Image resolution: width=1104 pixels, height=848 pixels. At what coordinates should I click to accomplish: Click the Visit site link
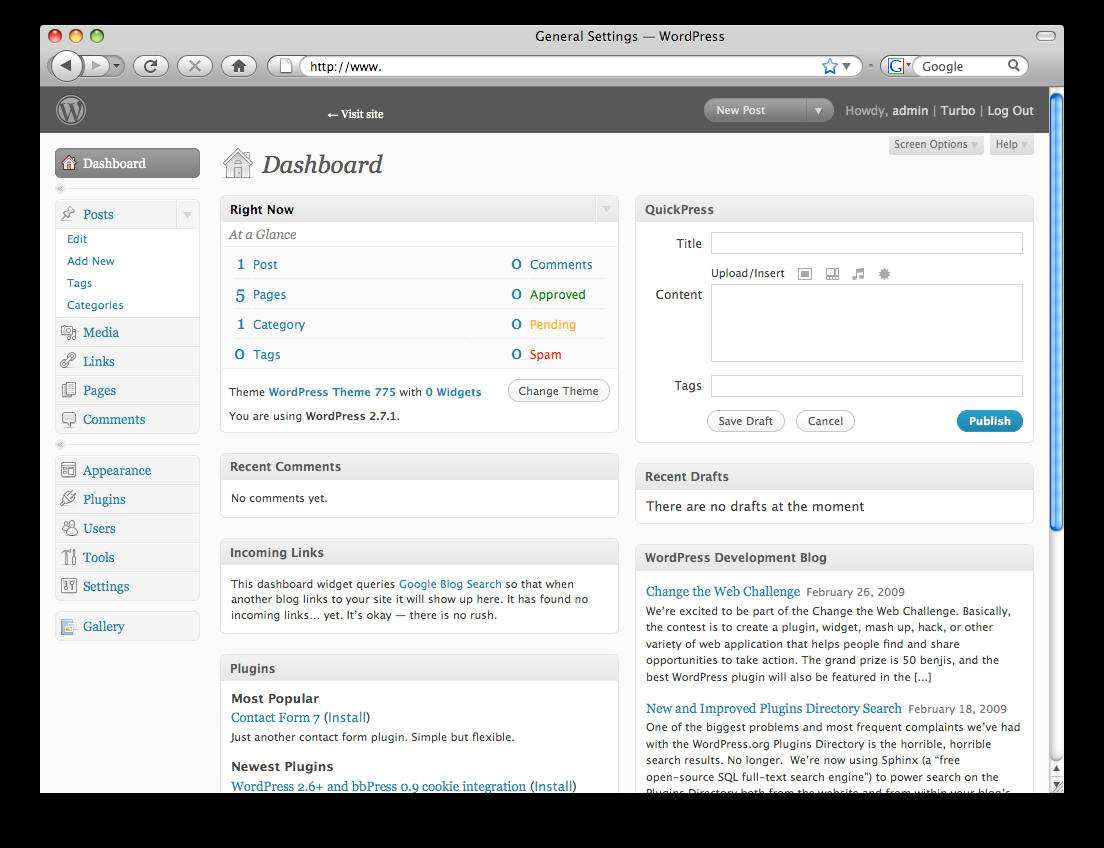tap(356, 114)
